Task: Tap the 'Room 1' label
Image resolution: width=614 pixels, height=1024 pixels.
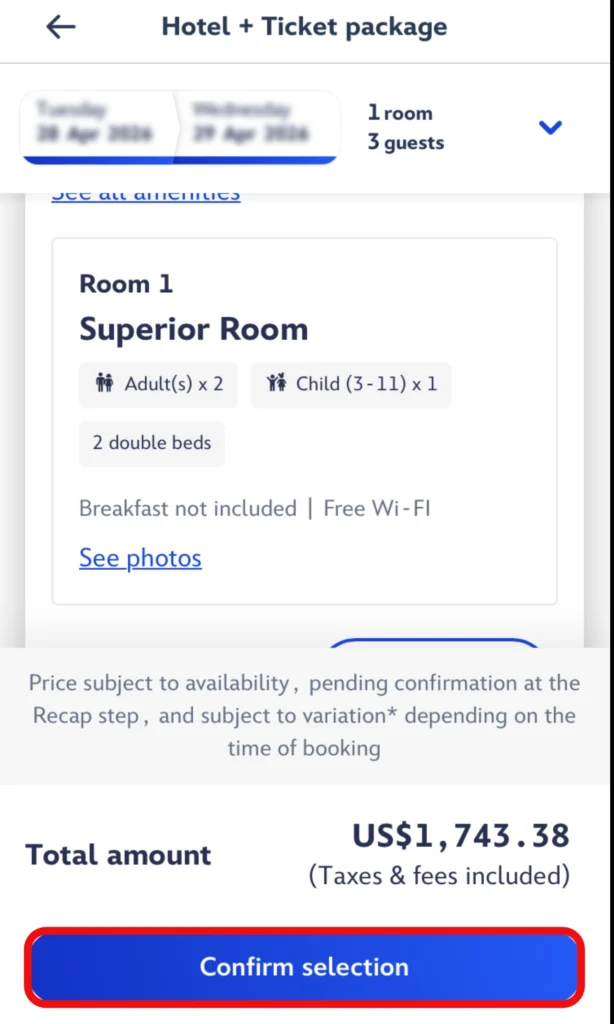Action: [126, 284]
